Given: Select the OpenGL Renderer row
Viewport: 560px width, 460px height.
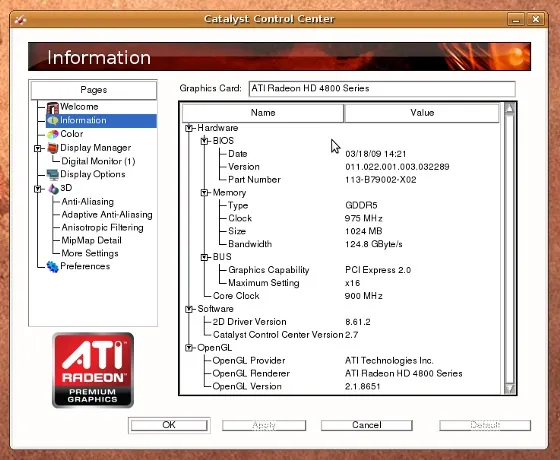Looking at the screenshot, I should [x=341, y=374].
